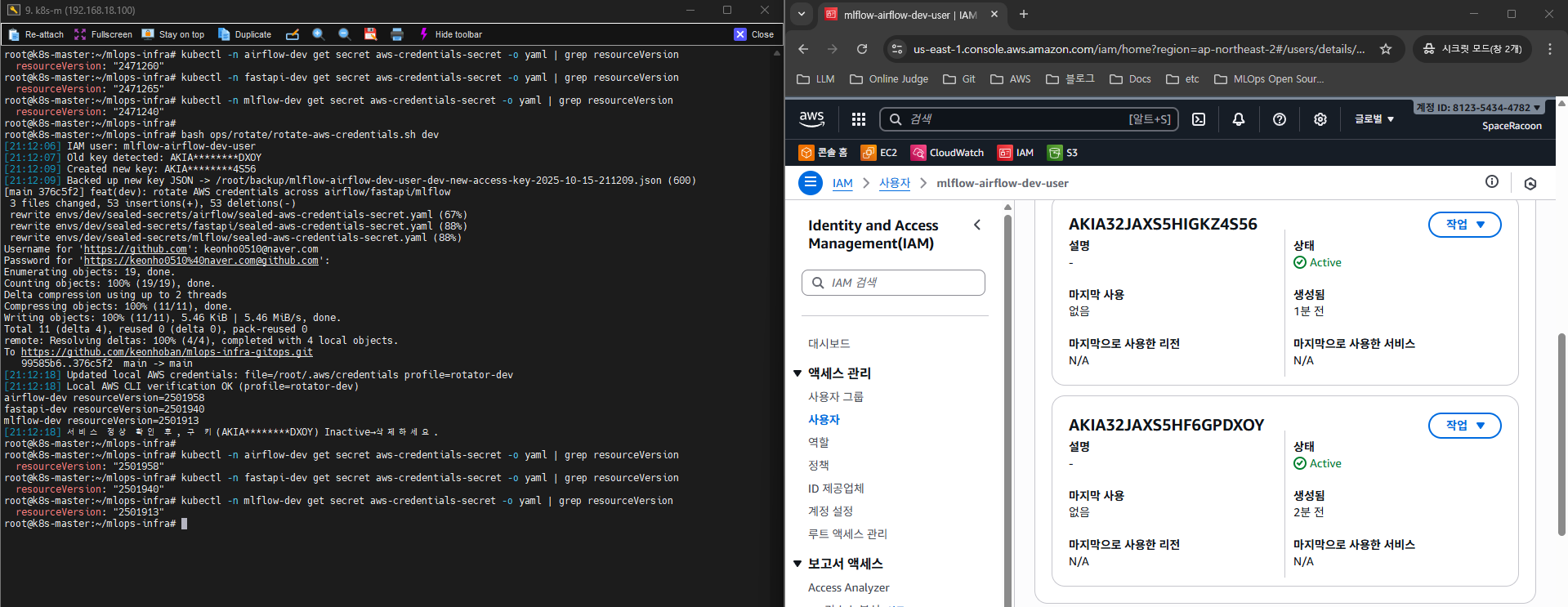Open 역할 in IAM sidebar

pos(818,442)
